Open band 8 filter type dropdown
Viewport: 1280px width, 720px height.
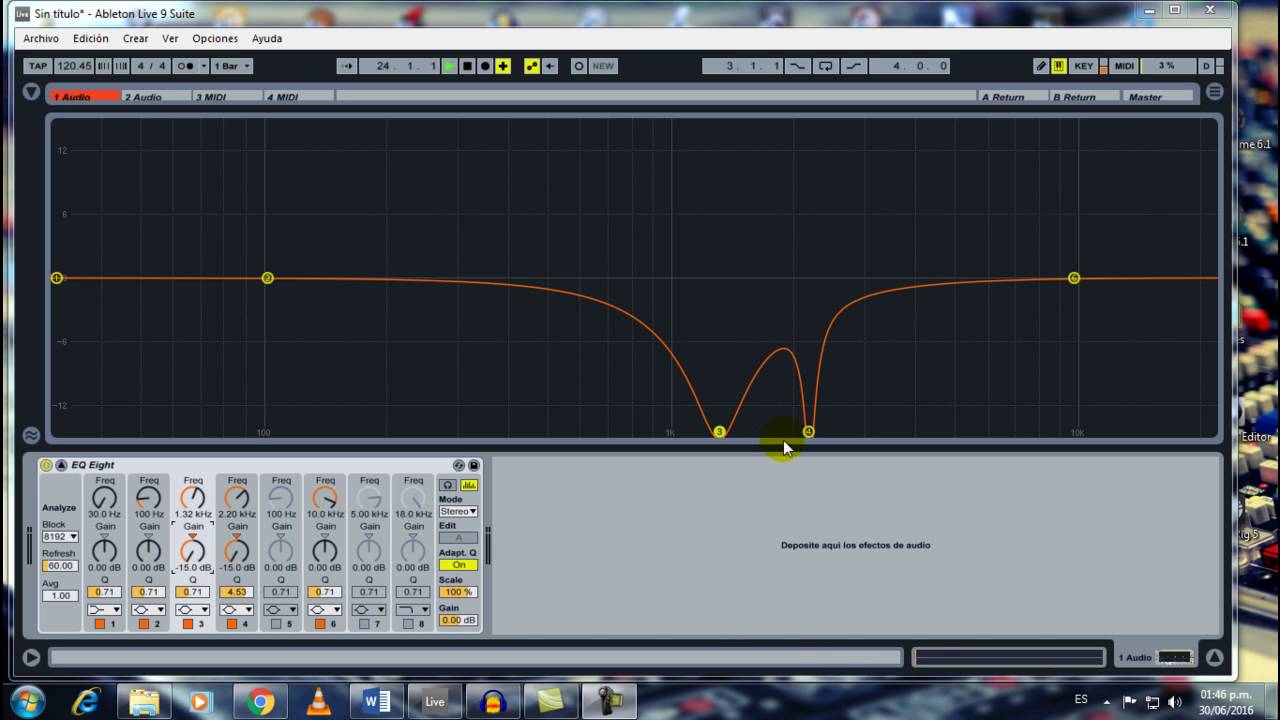(x=412, y=610)
